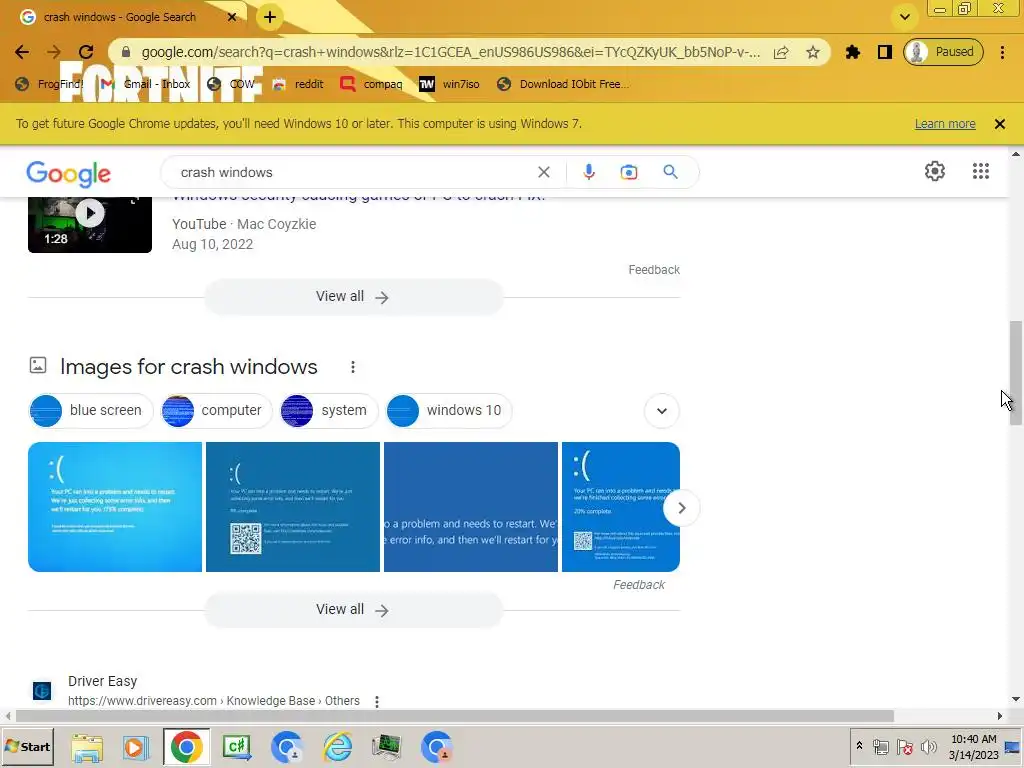This screenshot has height=768, width=1024.
Task: Open Google quick settings gear
Action: point(935,171)
